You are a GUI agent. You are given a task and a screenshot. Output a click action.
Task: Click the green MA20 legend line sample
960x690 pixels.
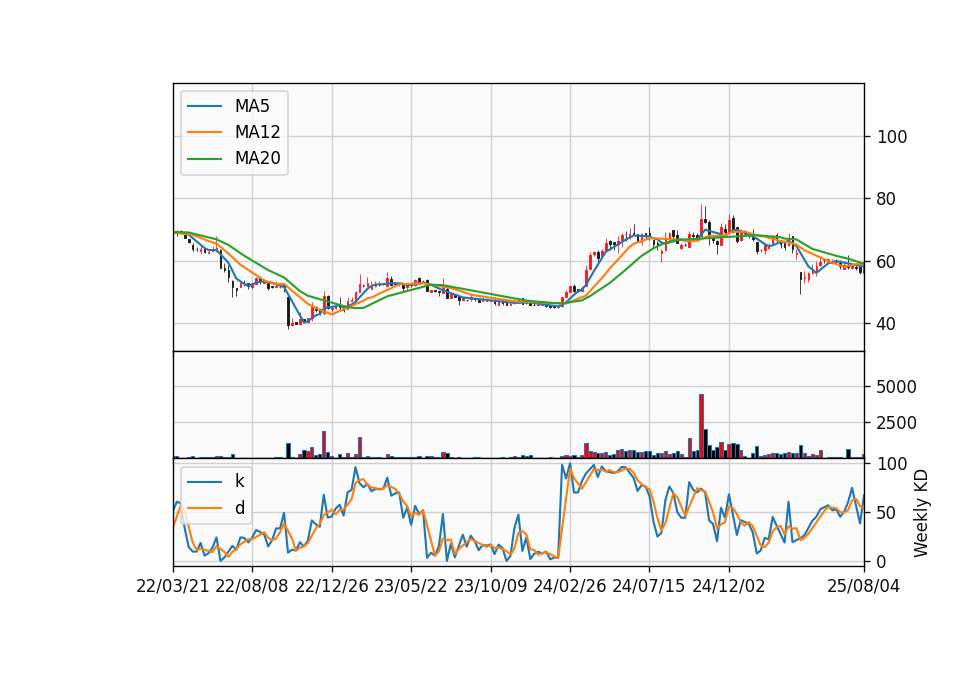[204, 158]
